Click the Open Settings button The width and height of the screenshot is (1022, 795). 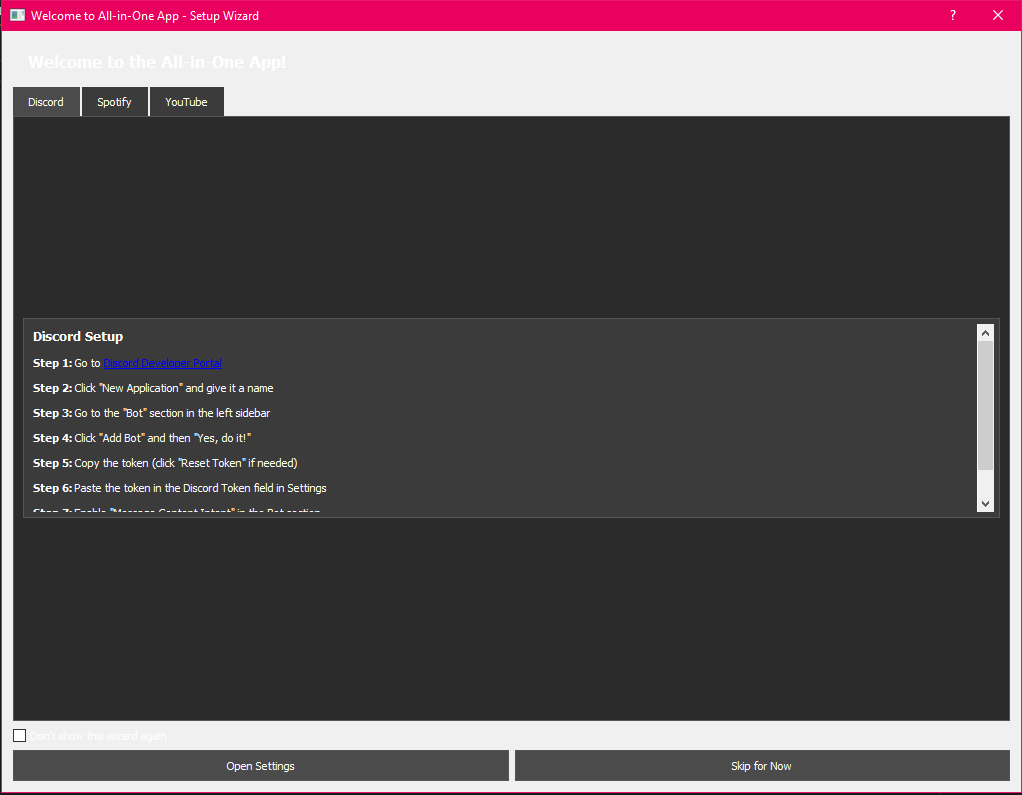[x=260, y=766]
